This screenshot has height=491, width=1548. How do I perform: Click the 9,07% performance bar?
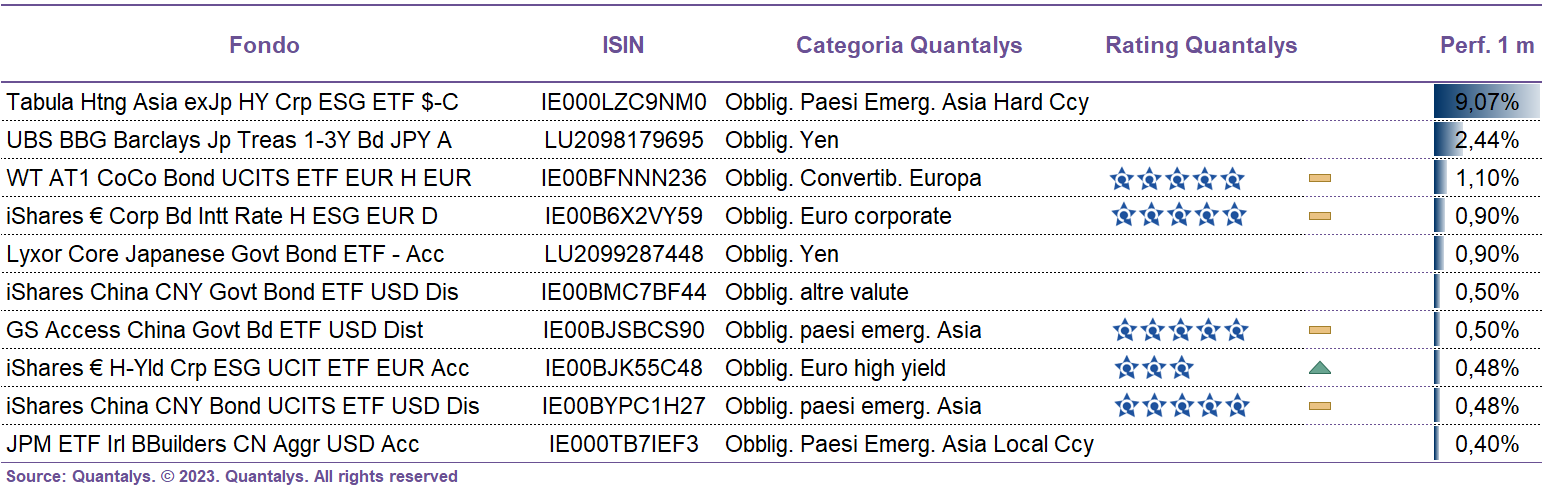[x=1485, y=102]
